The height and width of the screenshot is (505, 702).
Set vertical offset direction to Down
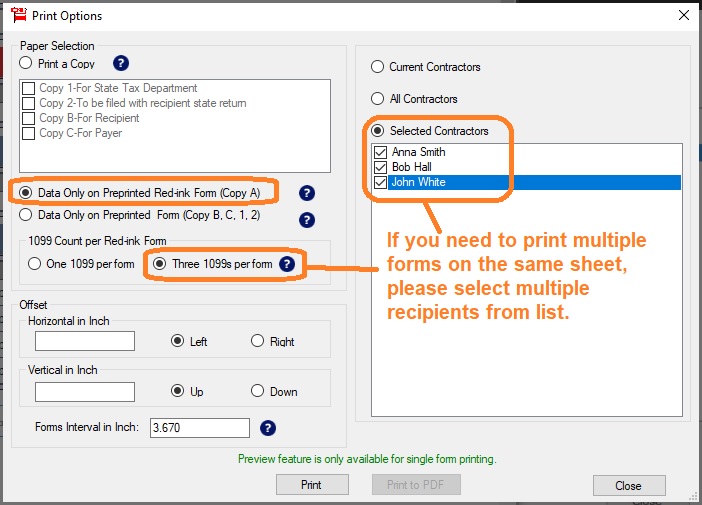coord(257,391)
